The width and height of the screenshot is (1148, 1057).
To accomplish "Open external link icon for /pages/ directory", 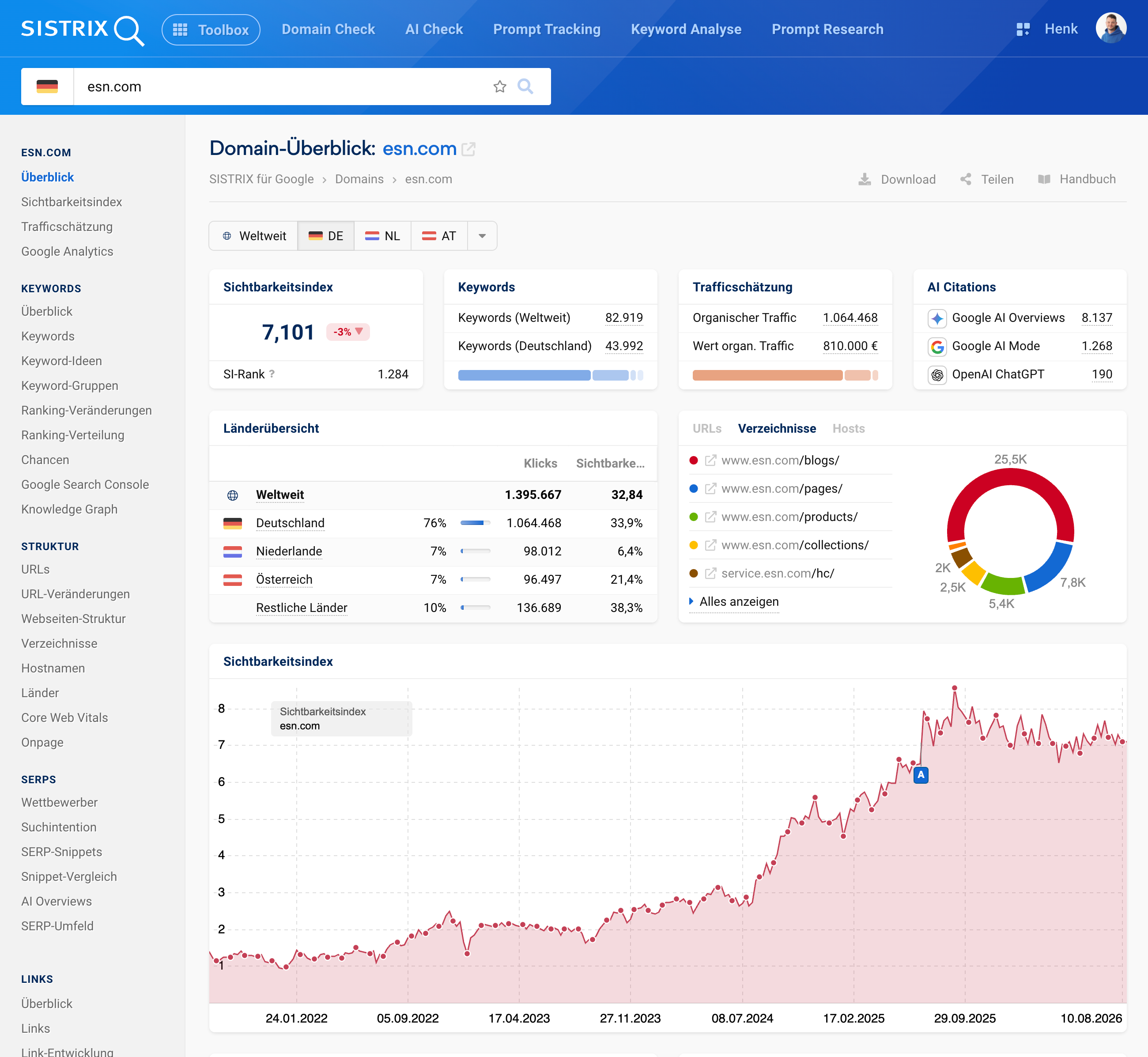I will pyautogui.click(x=710, y=488).
